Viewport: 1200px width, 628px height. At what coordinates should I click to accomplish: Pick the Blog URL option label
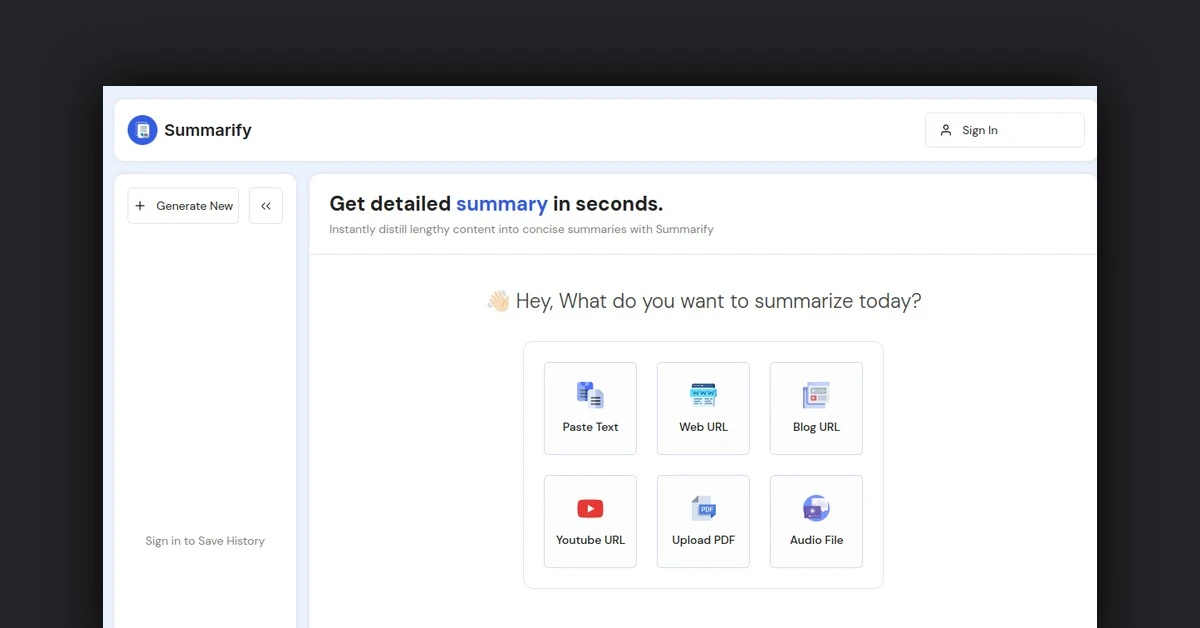click(x=816, y=427)
